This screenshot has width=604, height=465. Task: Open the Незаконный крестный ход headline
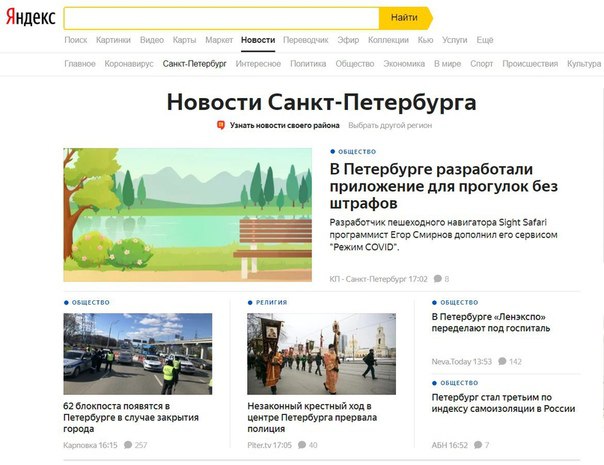312,417
